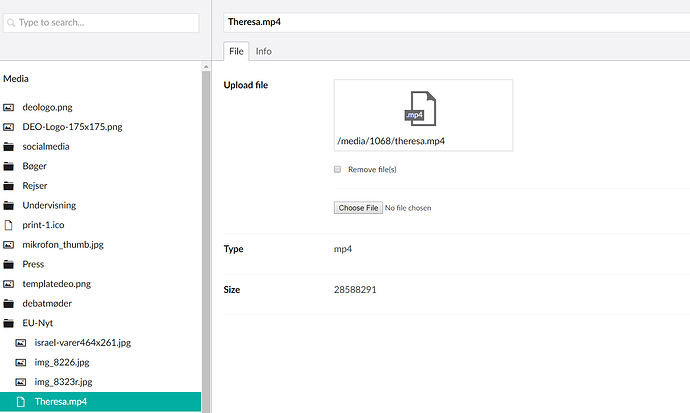Switch to the File tab
Screen dimensions: 690x413
236,51
